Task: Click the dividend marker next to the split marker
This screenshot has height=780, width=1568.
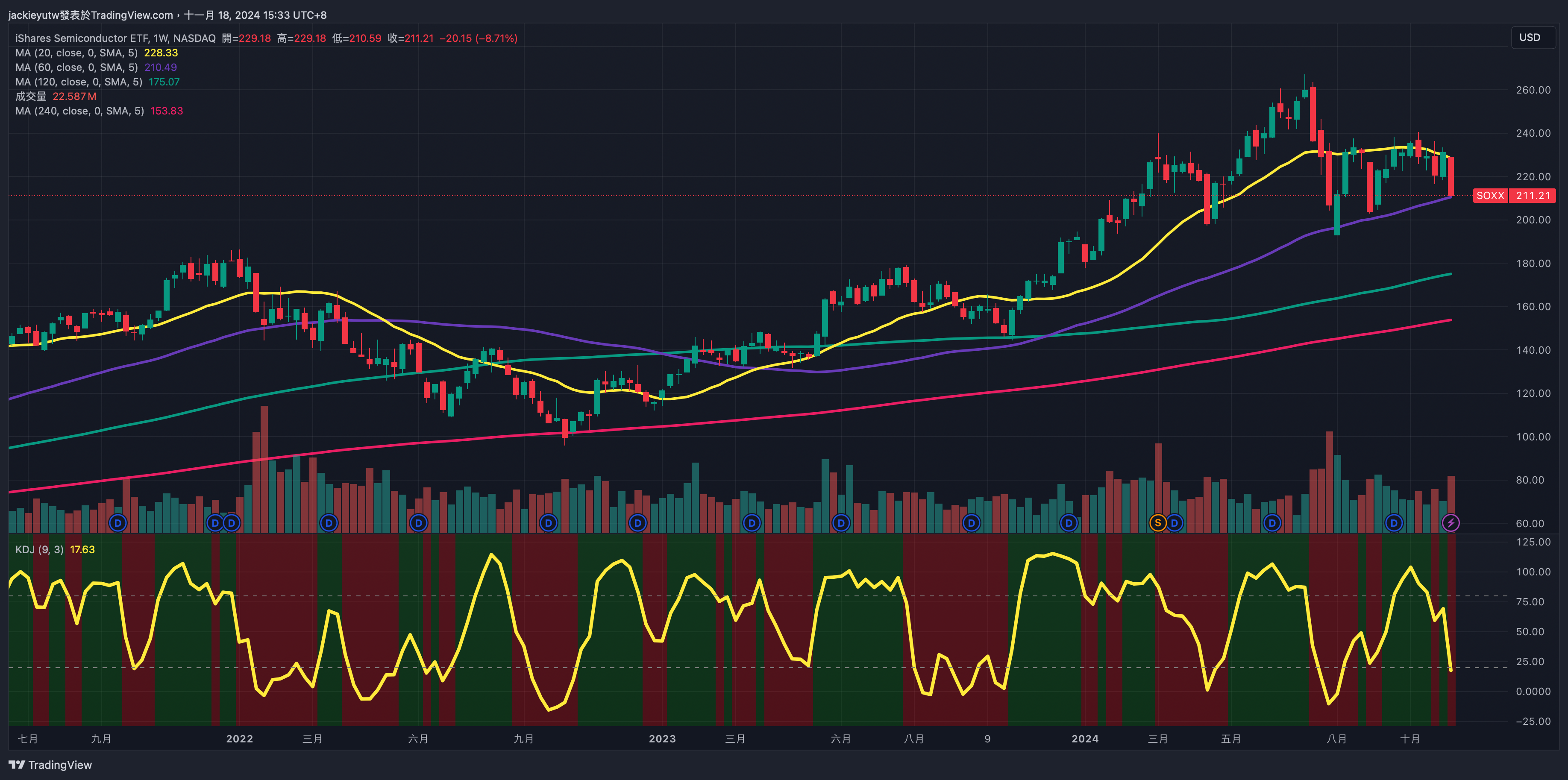Action: click(1174, 523)
